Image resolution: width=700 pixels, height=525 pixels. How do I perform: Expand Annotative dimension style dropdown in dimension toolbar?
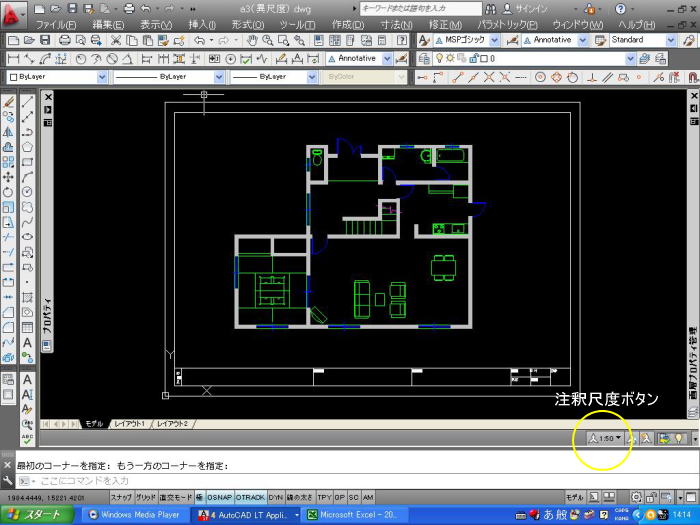[x=388, y=58]
